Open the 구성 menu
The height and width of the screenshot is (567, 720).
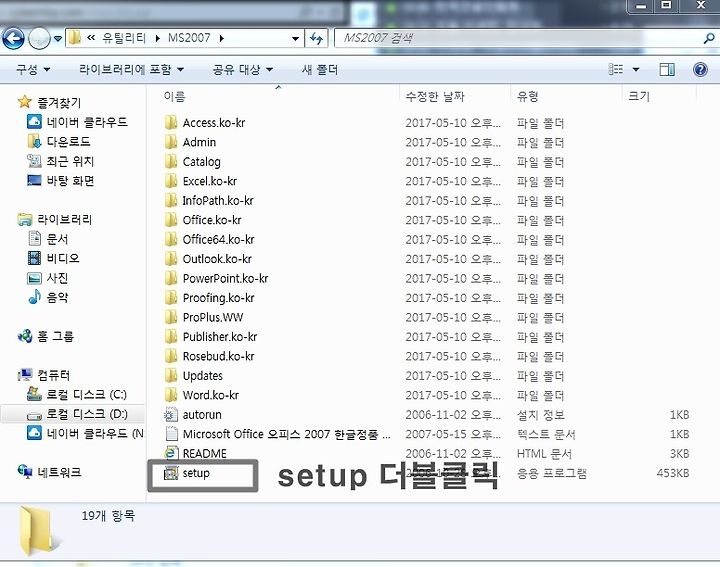point(33,70)
